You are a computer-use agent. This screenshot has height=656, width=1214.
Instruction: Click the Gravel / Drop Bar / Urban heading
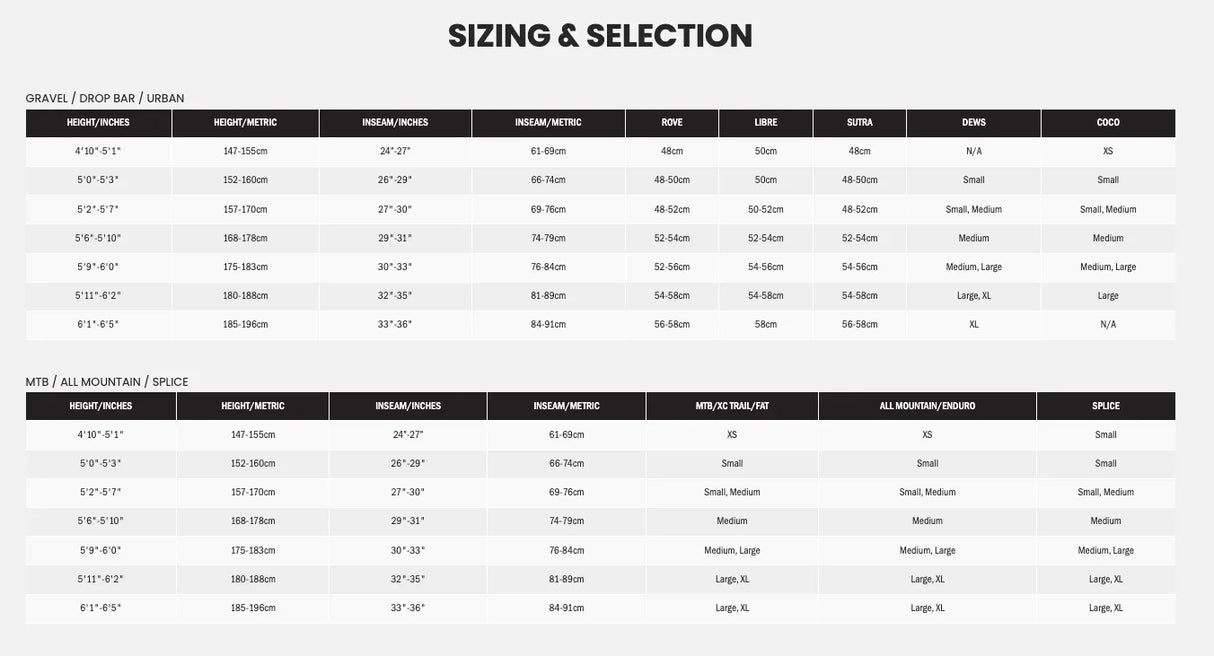click(105, 98)
